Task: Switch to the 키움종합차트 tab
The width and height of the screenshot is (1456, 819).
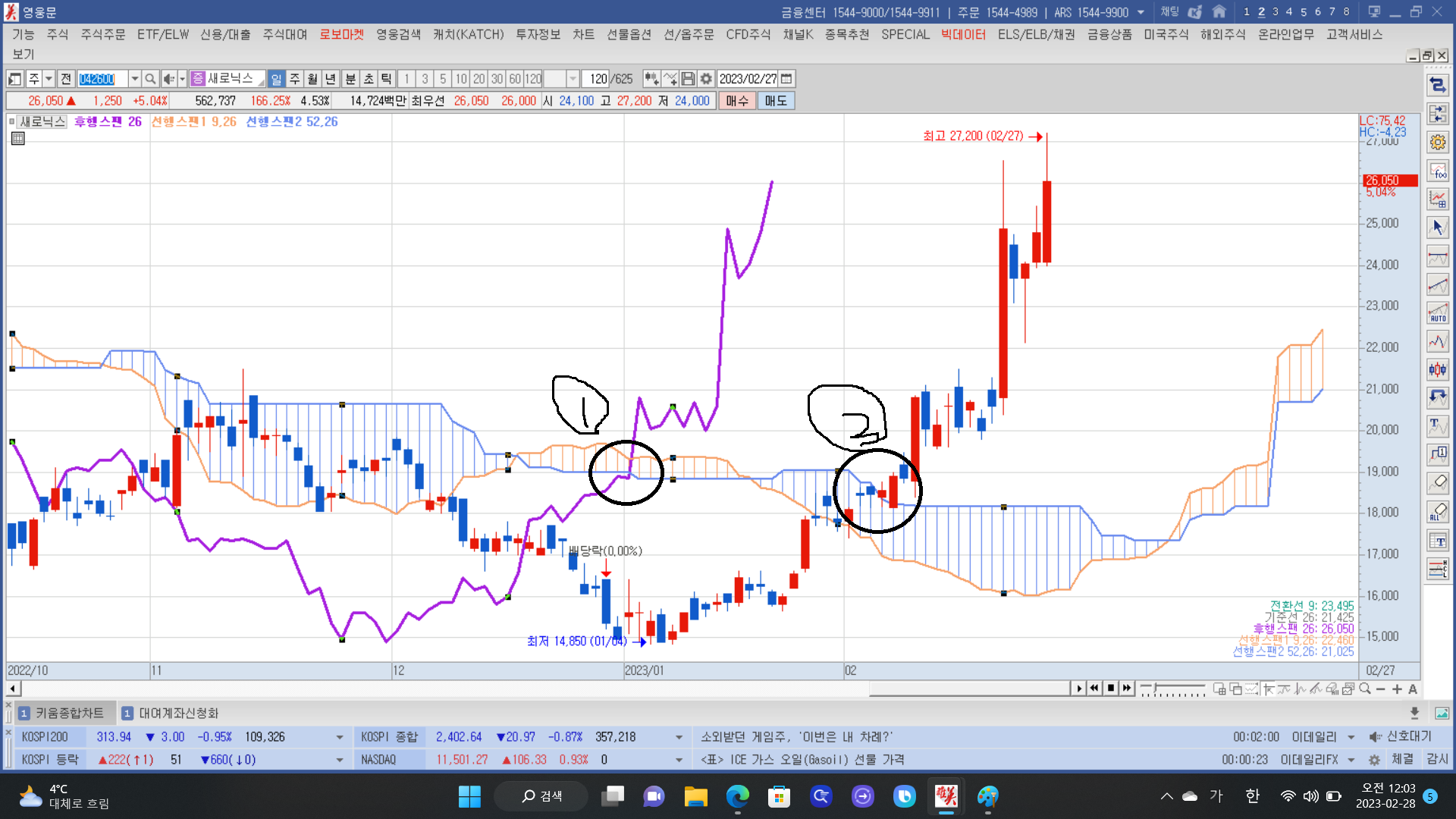Action: click(x=68, y=714)
